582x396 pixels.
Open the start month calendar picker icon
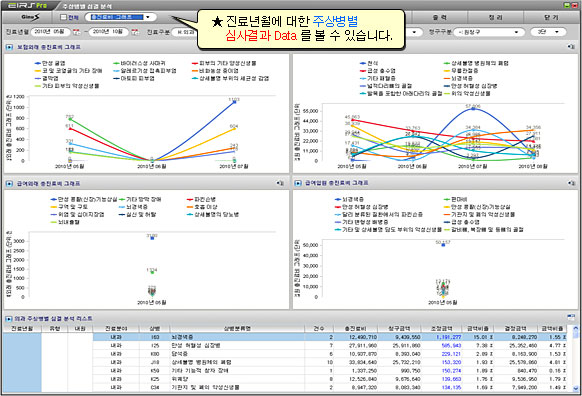click(76, 32)
